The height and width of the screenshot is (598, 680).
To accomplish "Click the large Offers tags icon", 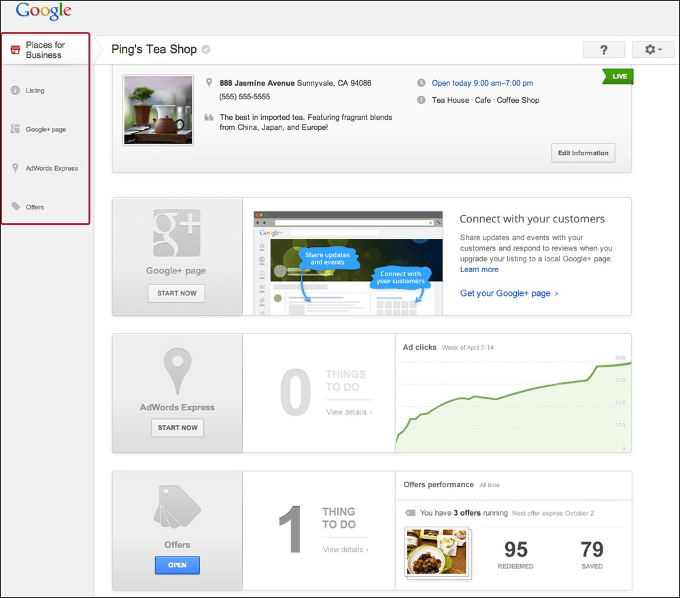I will (177, 507).
